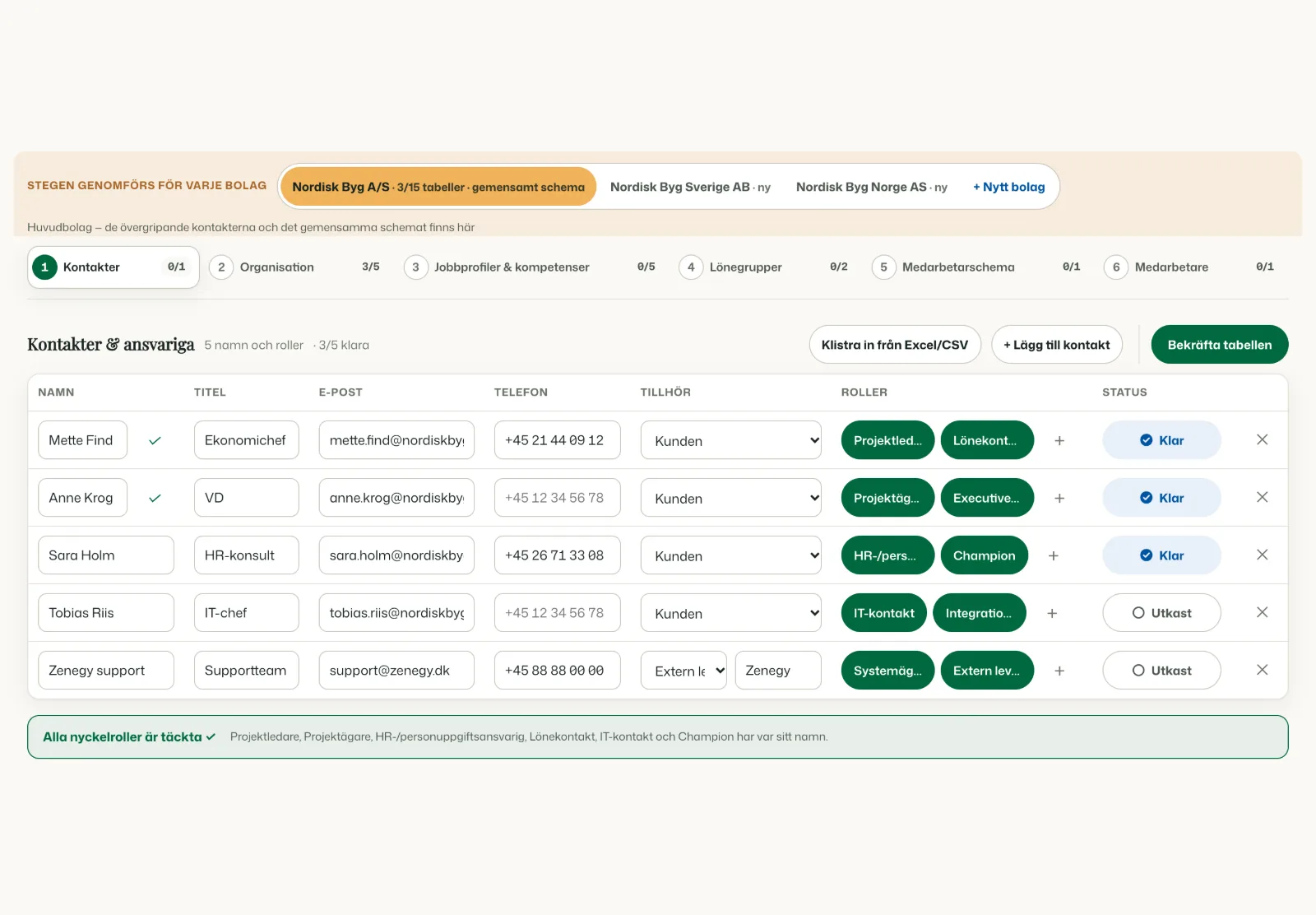Click Lägg till kontakt button
Image resolution: width=1316 pixels, height=915 pixels.
[x=1057, y=345]
